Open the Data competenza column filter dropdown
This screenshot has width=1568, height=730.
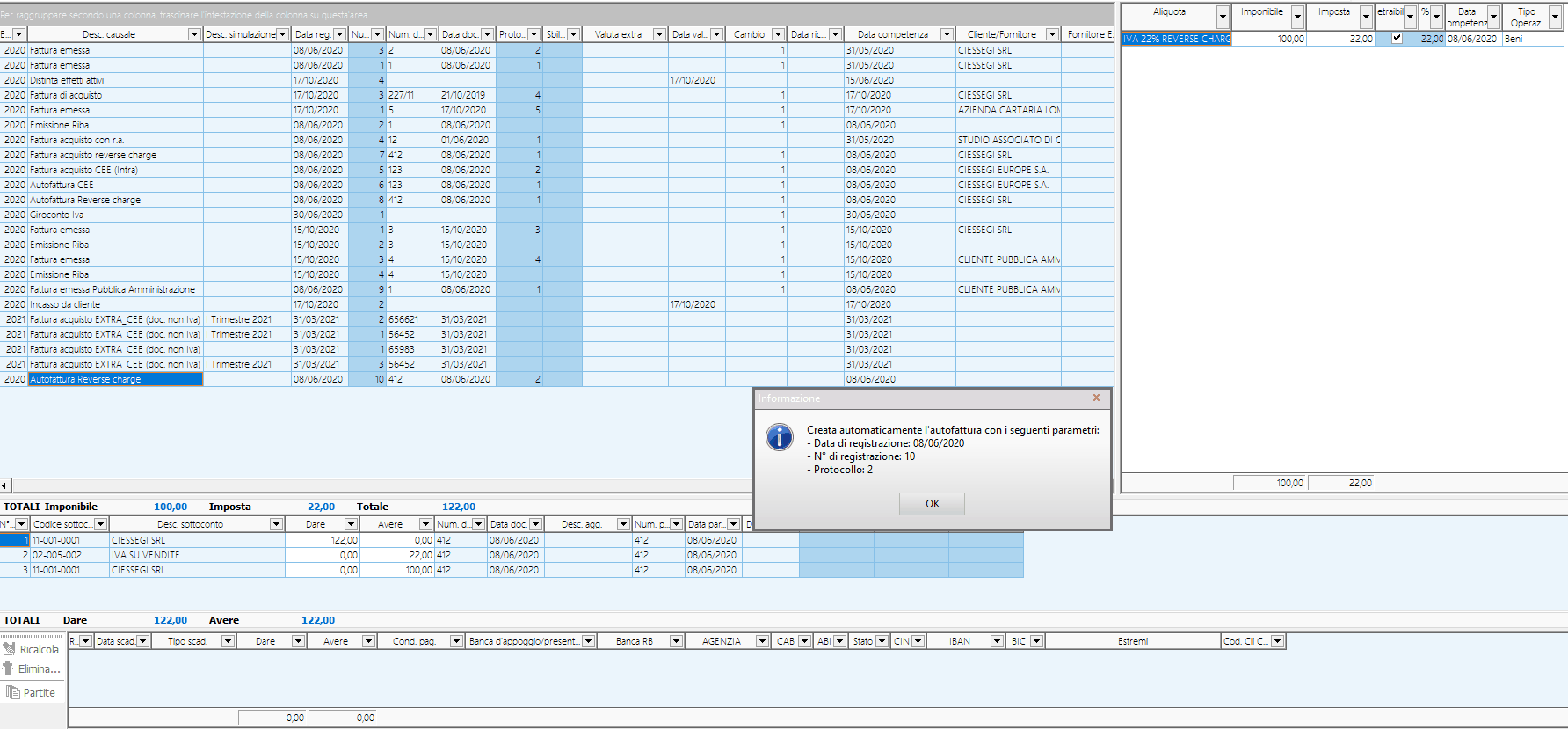click(947, 34)
